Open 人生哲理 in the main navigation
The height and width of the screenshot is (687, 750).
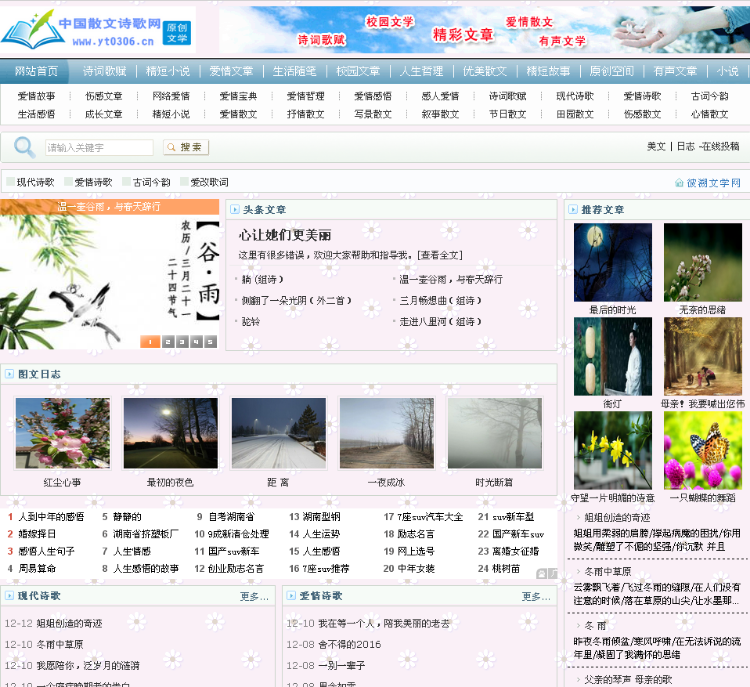coord(421,71)
